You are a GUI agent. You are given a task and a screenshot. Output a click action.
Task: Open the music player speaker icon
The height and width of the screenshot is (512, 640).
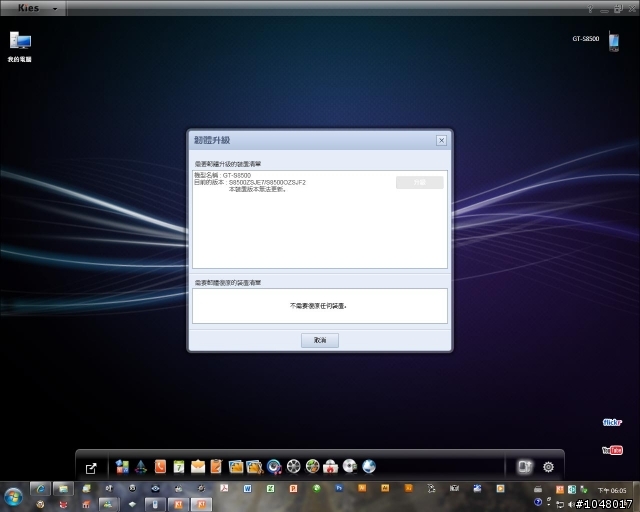point(274,466)
